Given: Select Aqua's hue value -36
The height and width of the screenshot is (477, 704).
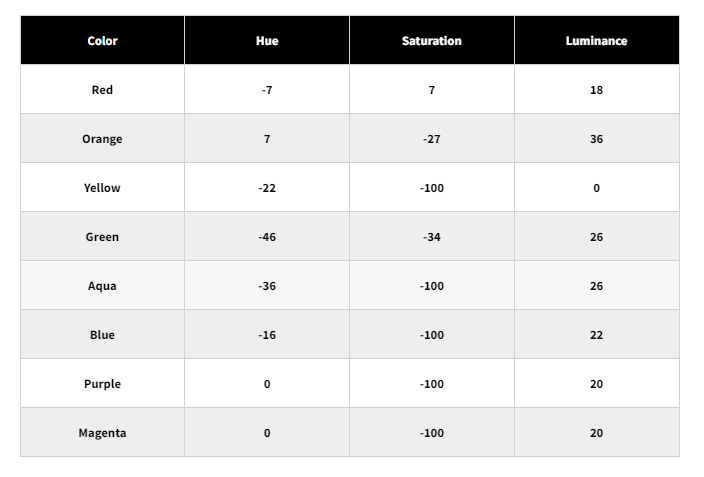Looking at the screenshot, I should 267,286.
